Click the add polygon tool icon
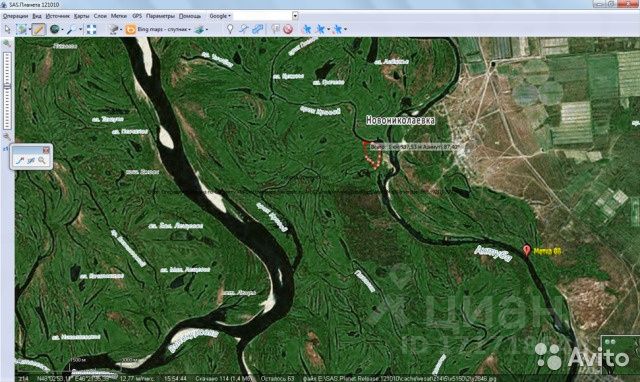This screenshot has height=382, width=640. click(257, 29)
